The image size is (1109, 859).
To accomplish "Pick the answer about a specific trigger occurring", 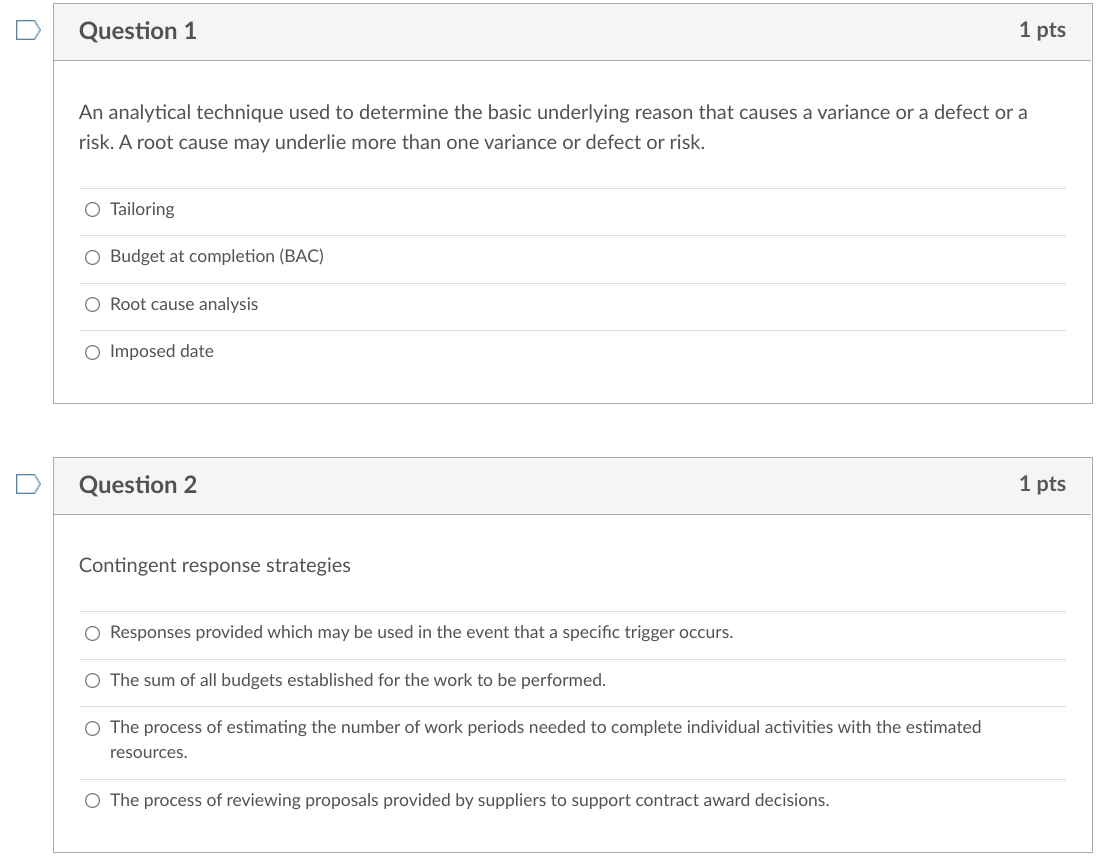I will click(92, 632).
